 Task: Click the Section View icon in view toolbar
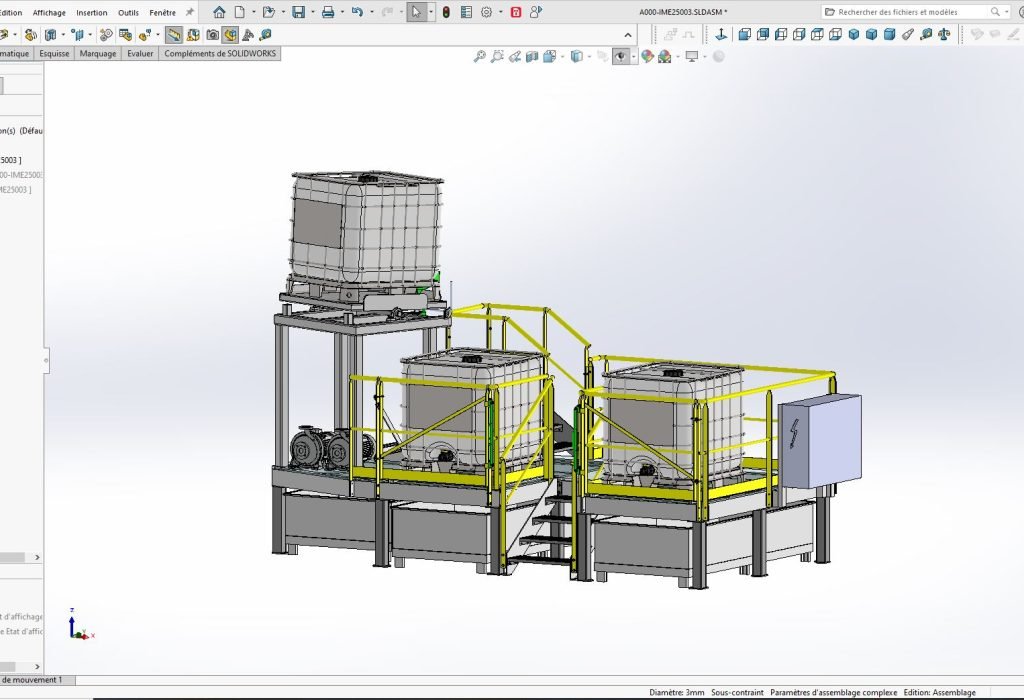pyautogui.click(x=532, y=56)
